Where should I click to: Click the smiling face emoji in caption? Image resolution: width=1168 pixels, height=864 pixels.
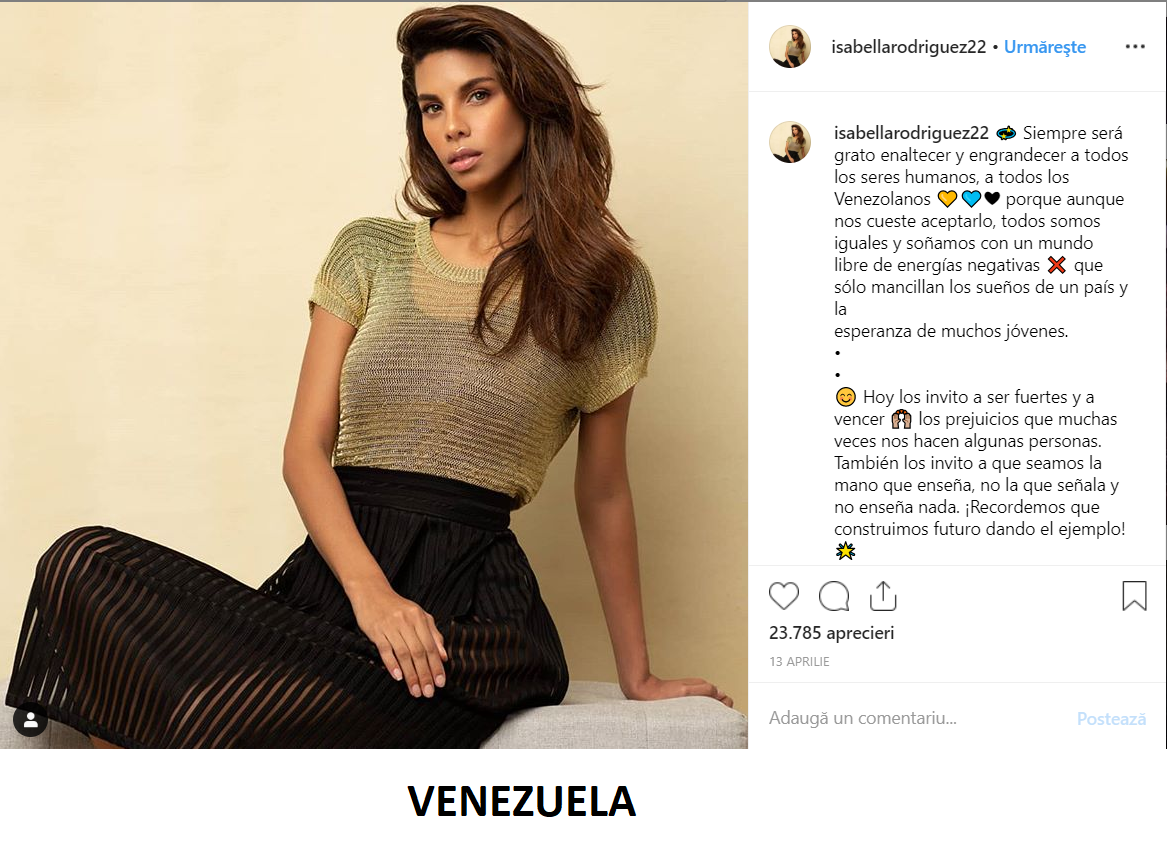tap(845, 397)
